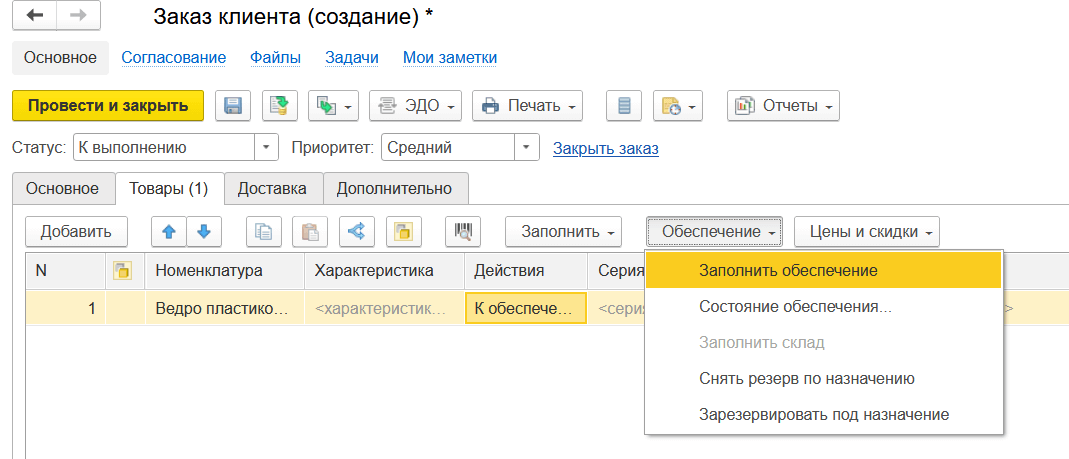This screenshot has width=1069, height=459.
Task: Move row up with blue arrow
Action: coord(169,232)
